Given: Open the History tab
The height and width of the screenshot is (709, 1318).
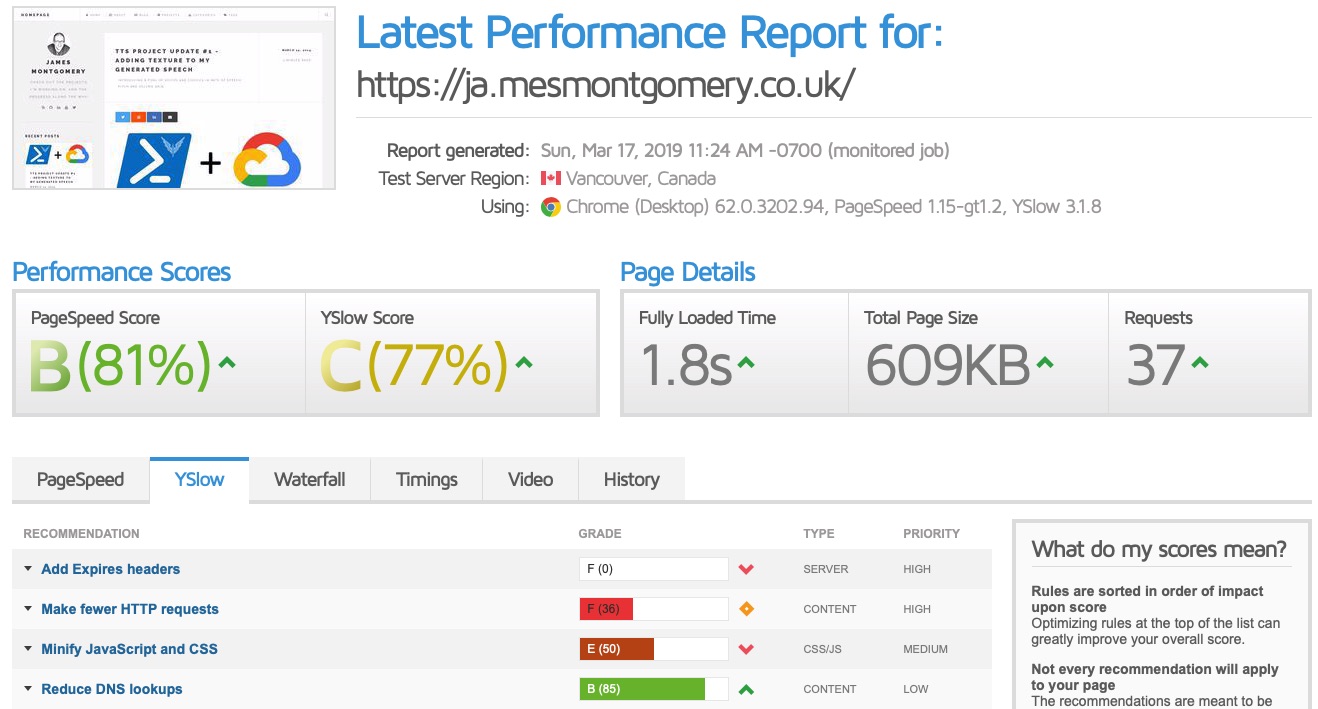Looking at the screenshot, I should coord(631,479).
